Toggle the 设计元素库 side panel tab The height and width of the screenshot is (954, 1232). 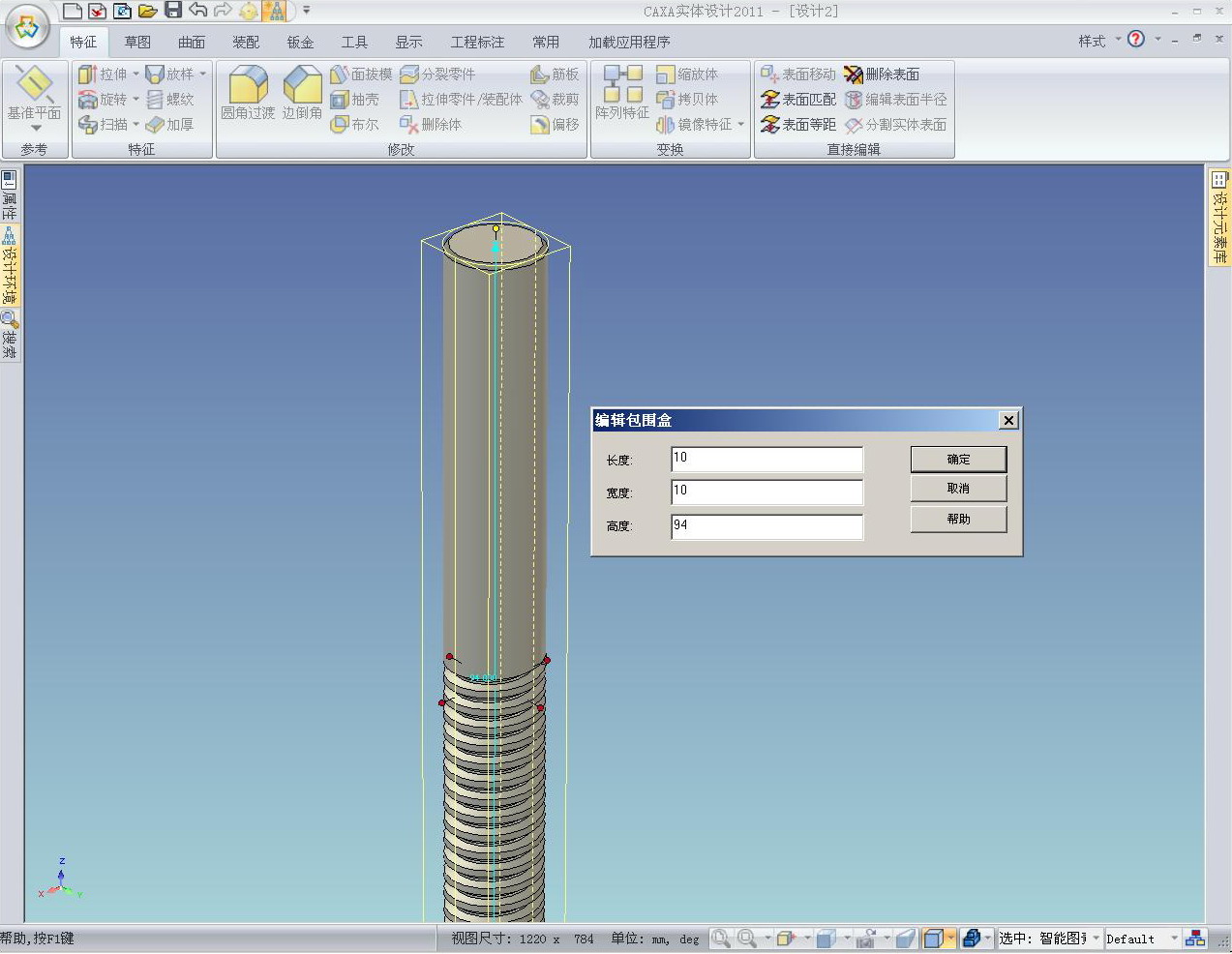1218,218
